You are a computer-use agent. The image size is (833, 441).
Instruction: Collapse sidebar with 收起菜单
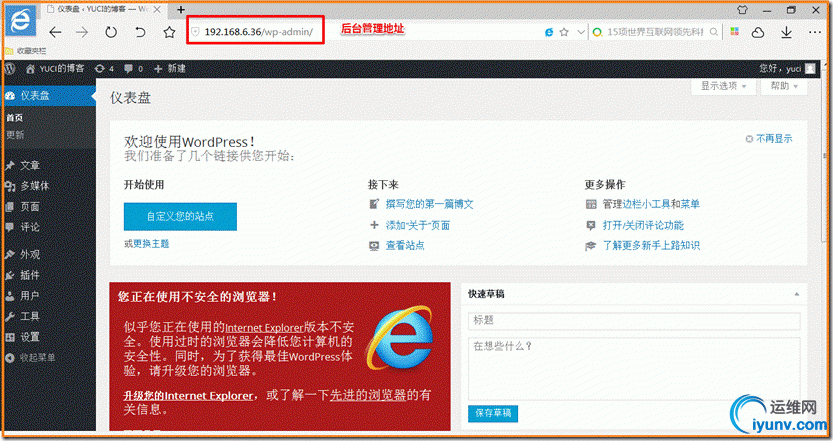pyautogui.click(x=31, y=358)
